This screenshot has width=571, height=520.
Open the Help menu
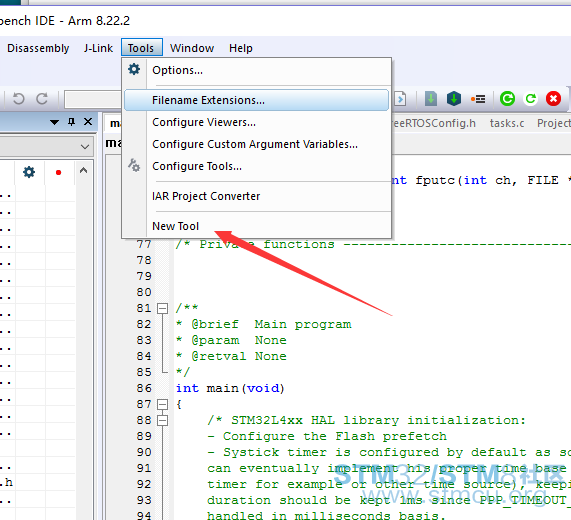tap(241, 48)
